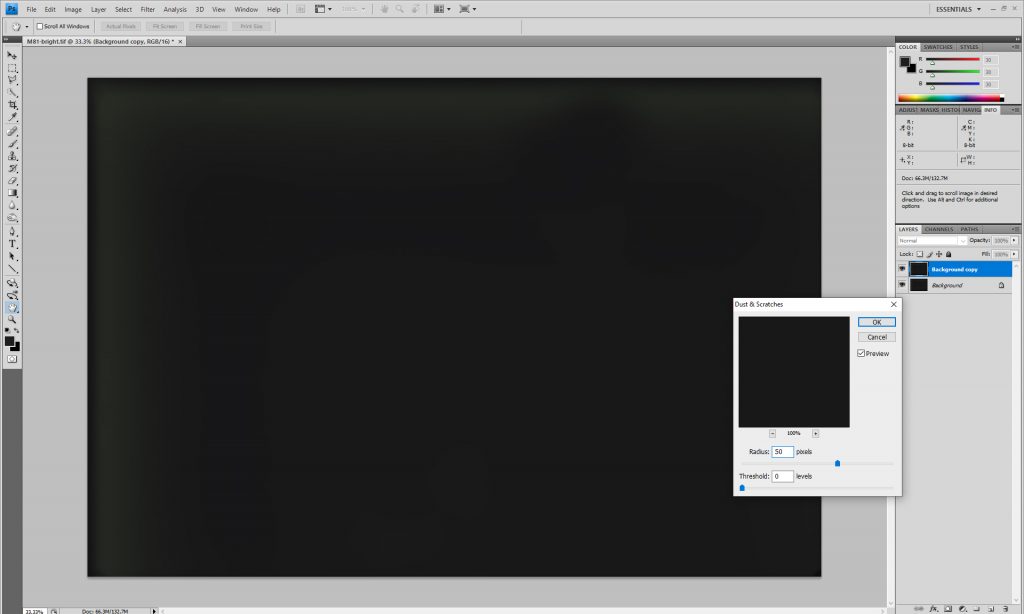Select the Eraser tool
1024x614 pixels.
[12, 181]
